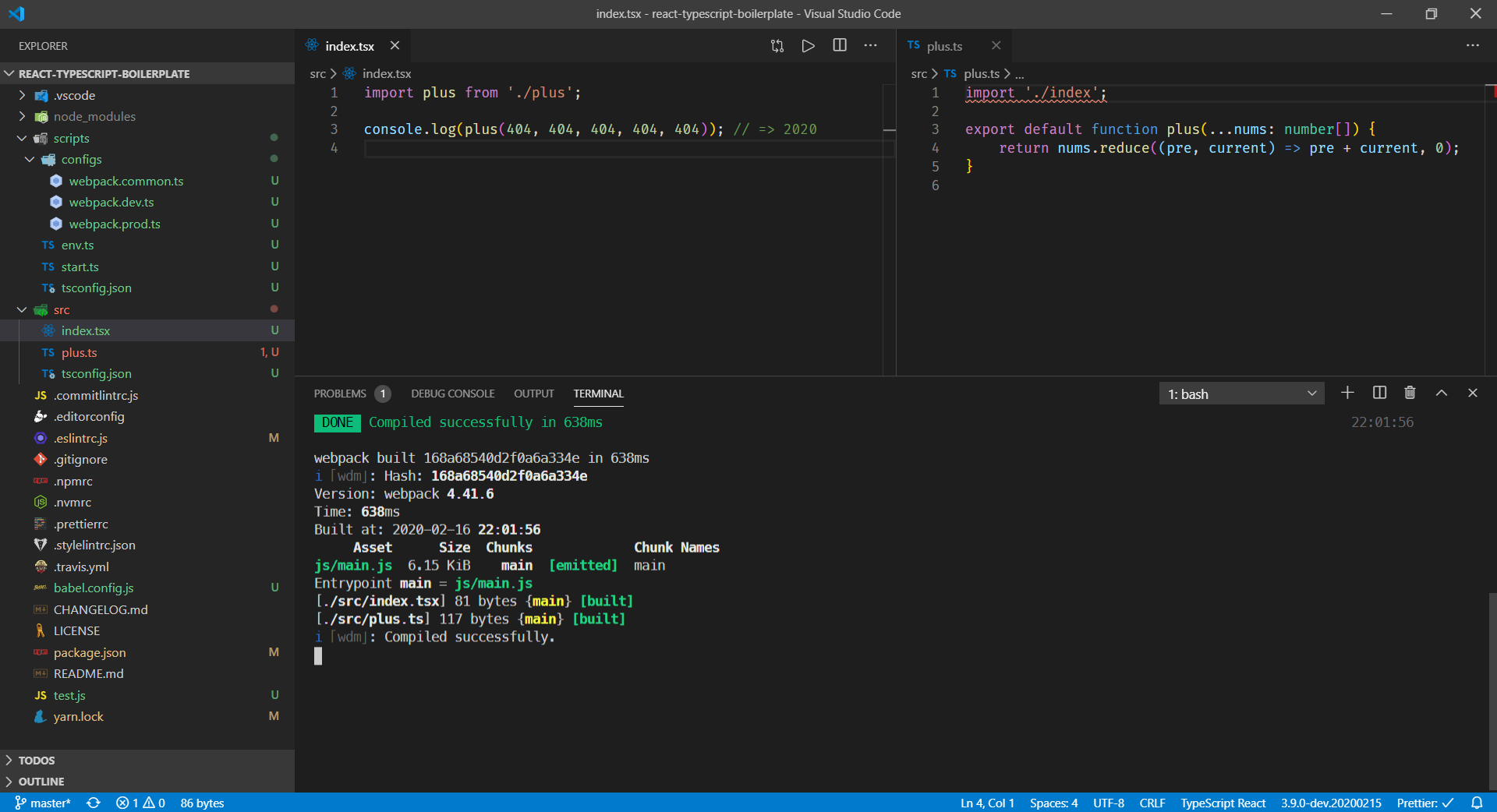This screenshot has width=1497, height=812.
Task: Change language mode TypeScript React
Action: 1223,803
